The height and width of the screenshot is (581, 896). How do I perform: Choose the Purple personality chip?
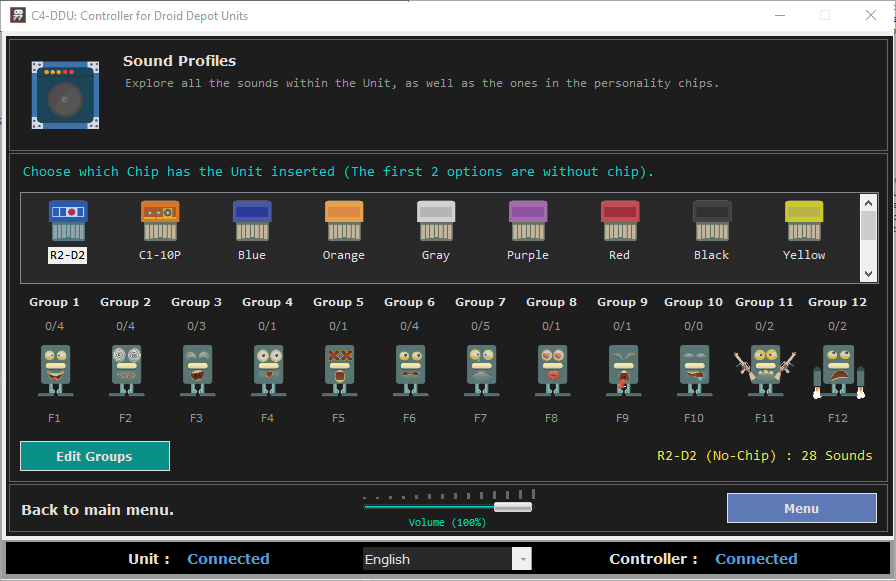pyautogui.click(x=528, y=220)
